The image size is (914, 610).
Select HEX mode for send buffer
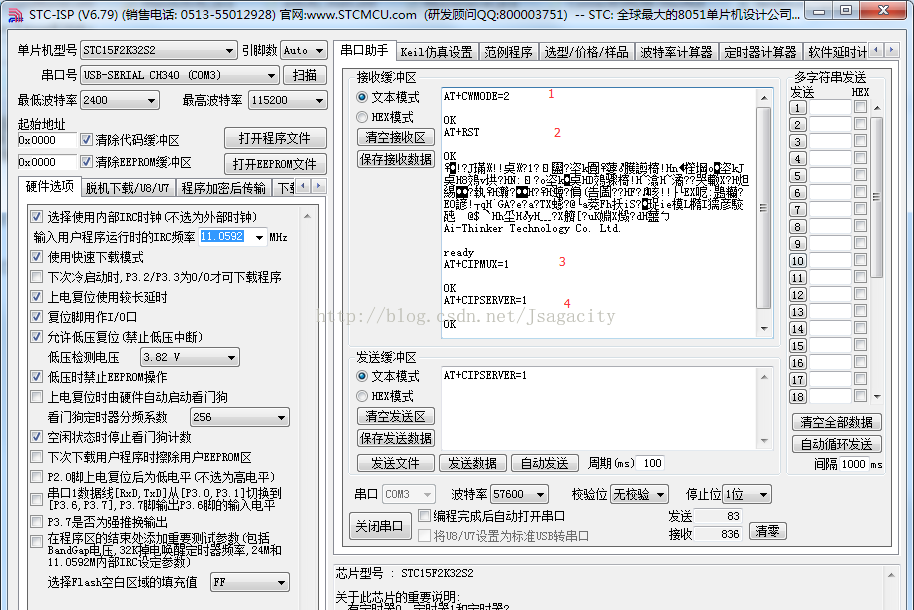pos(362,396)
